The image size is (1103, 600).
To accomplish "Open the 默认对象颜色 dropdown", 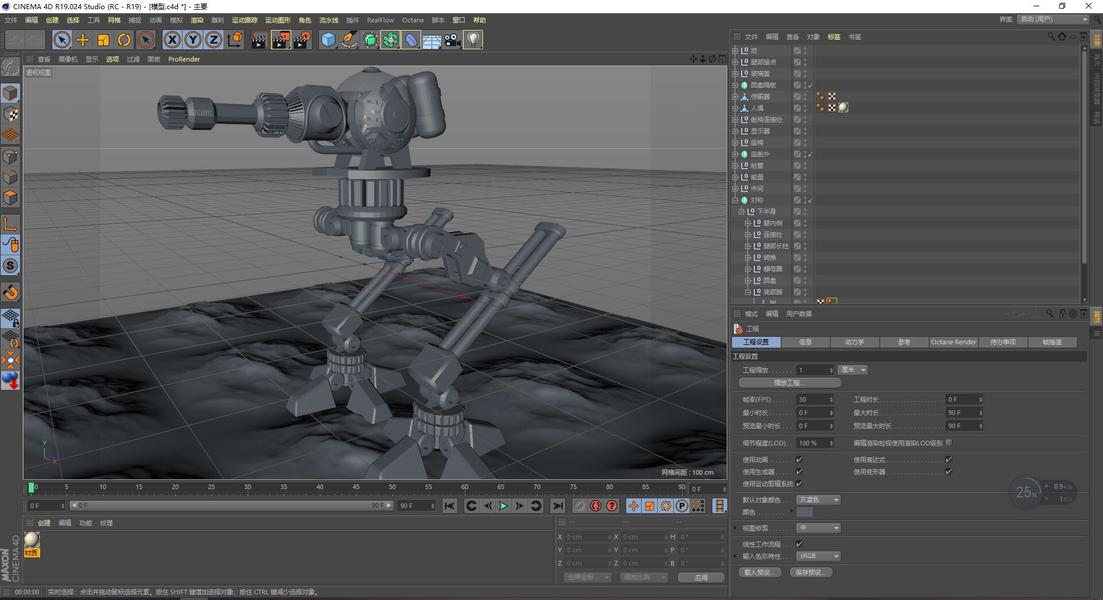I will click(819, 500).
